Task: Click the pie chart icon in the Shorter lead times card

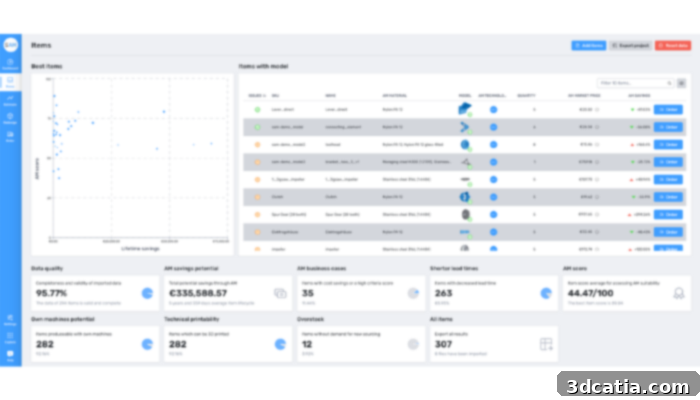Action: [546, 293]
